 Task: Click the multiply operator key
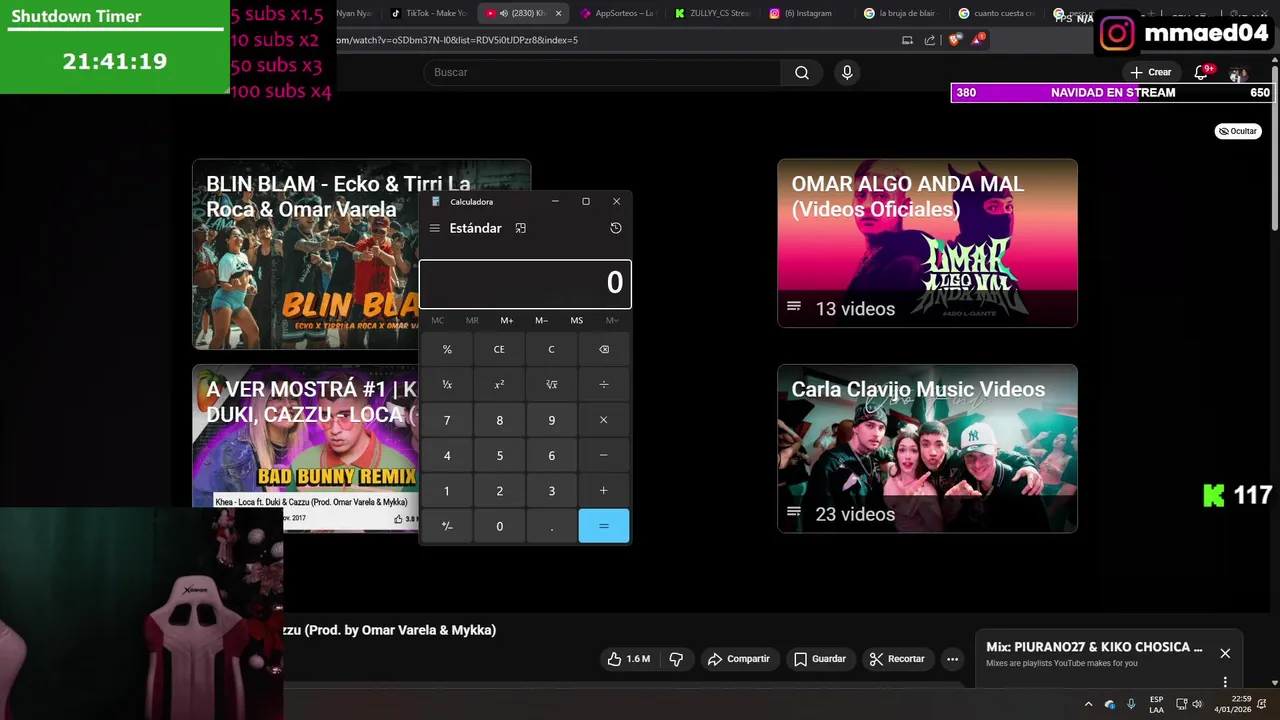(603, 420)
